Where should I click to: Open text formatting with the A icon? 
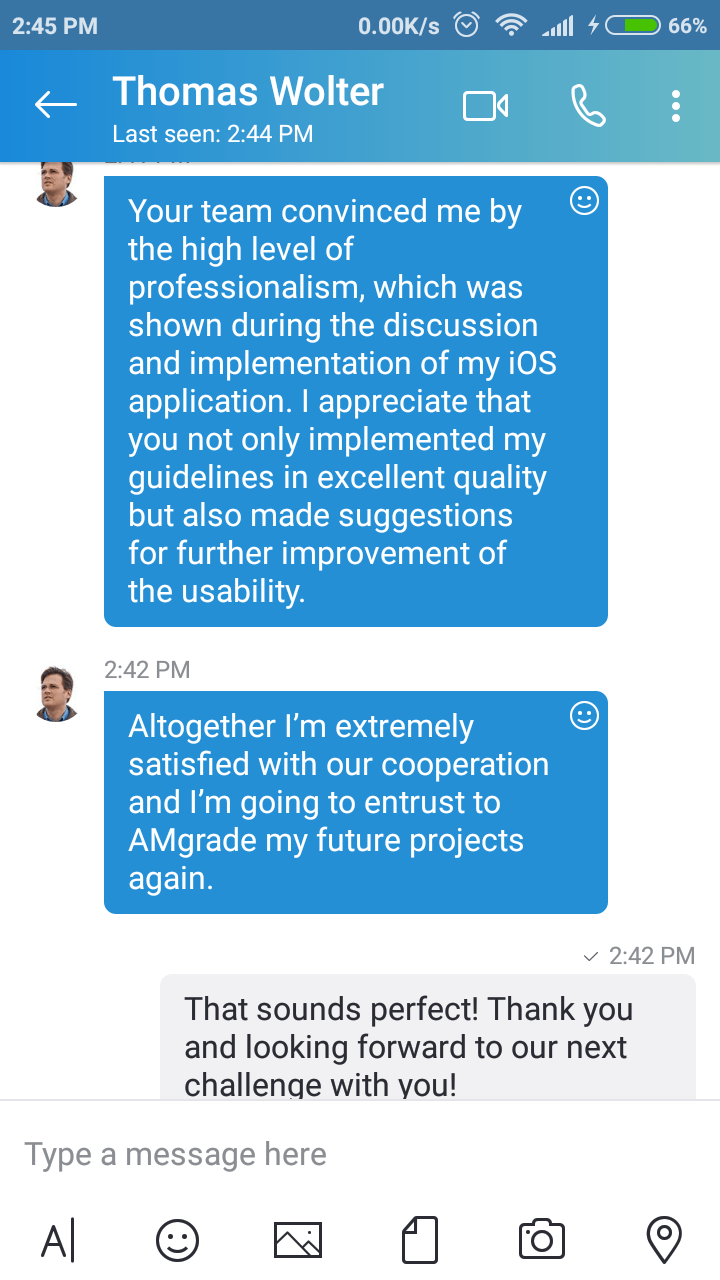[x=58, y=1241]
